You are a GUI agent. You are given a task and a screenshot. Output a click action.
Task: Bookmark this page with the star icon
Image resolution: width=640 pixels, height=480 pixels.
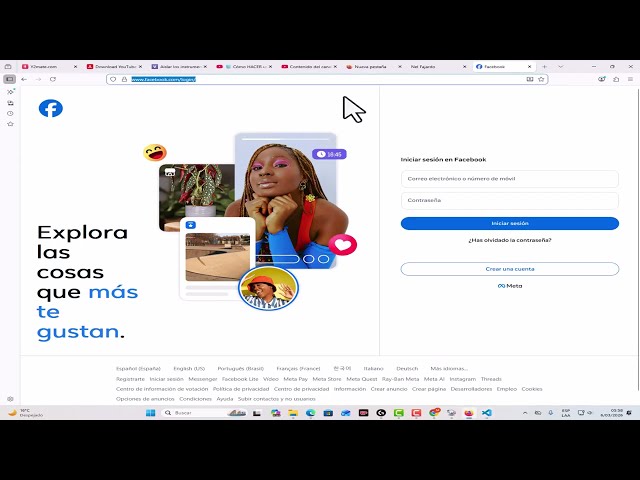click(541, 79)
